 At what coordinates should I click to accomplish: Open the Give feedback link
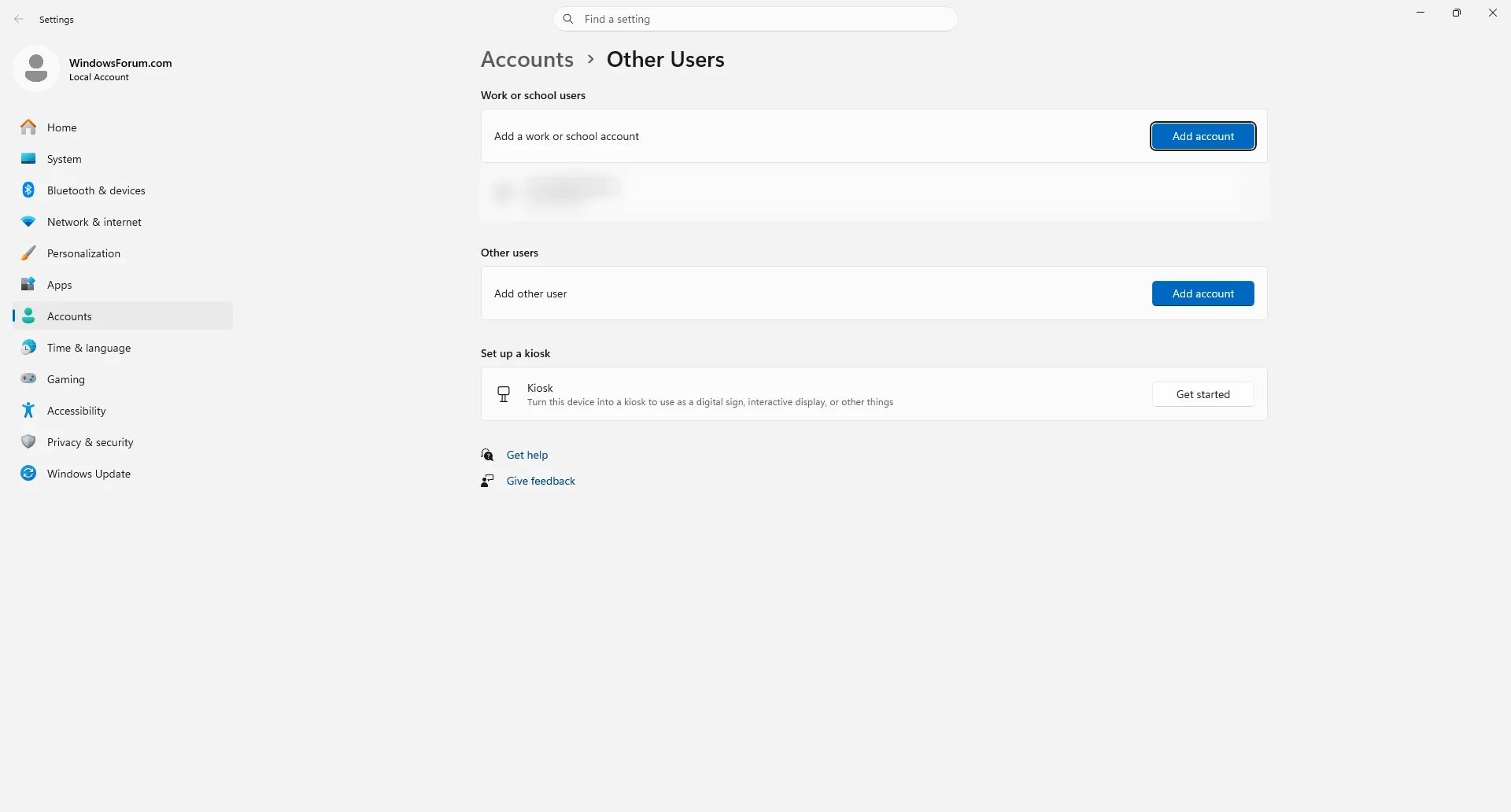click(541, 481)
